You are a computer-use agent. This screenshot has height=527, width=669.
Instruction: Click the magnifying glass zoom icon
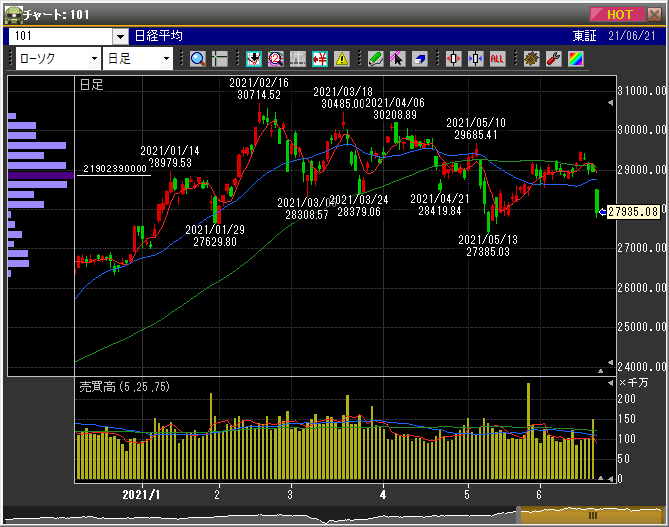(197, 58)
